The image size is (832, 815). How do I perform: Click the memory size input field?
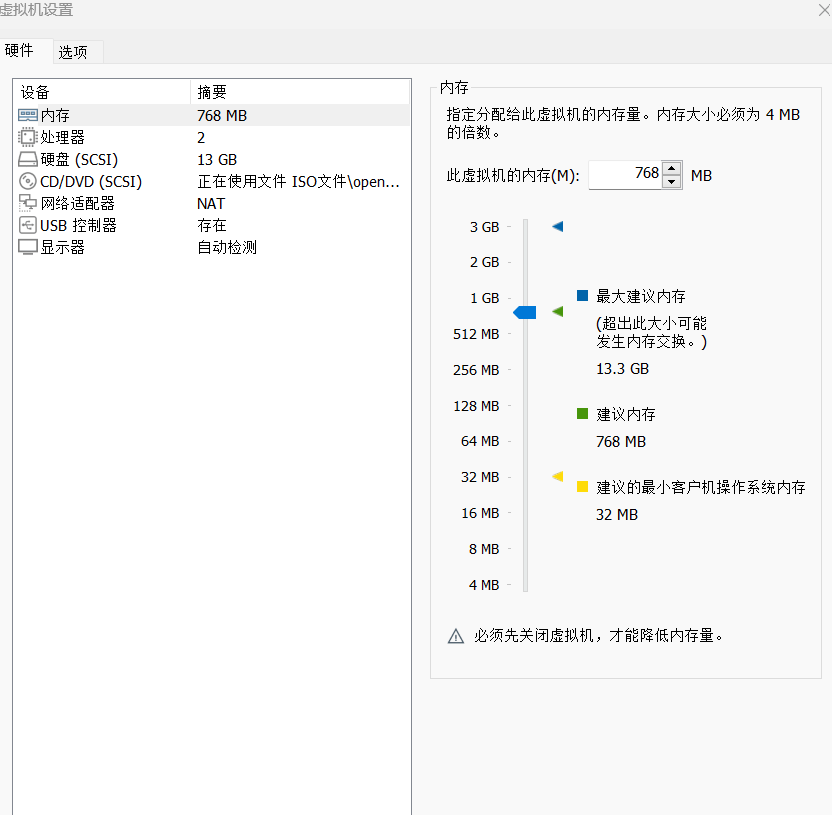625,175
